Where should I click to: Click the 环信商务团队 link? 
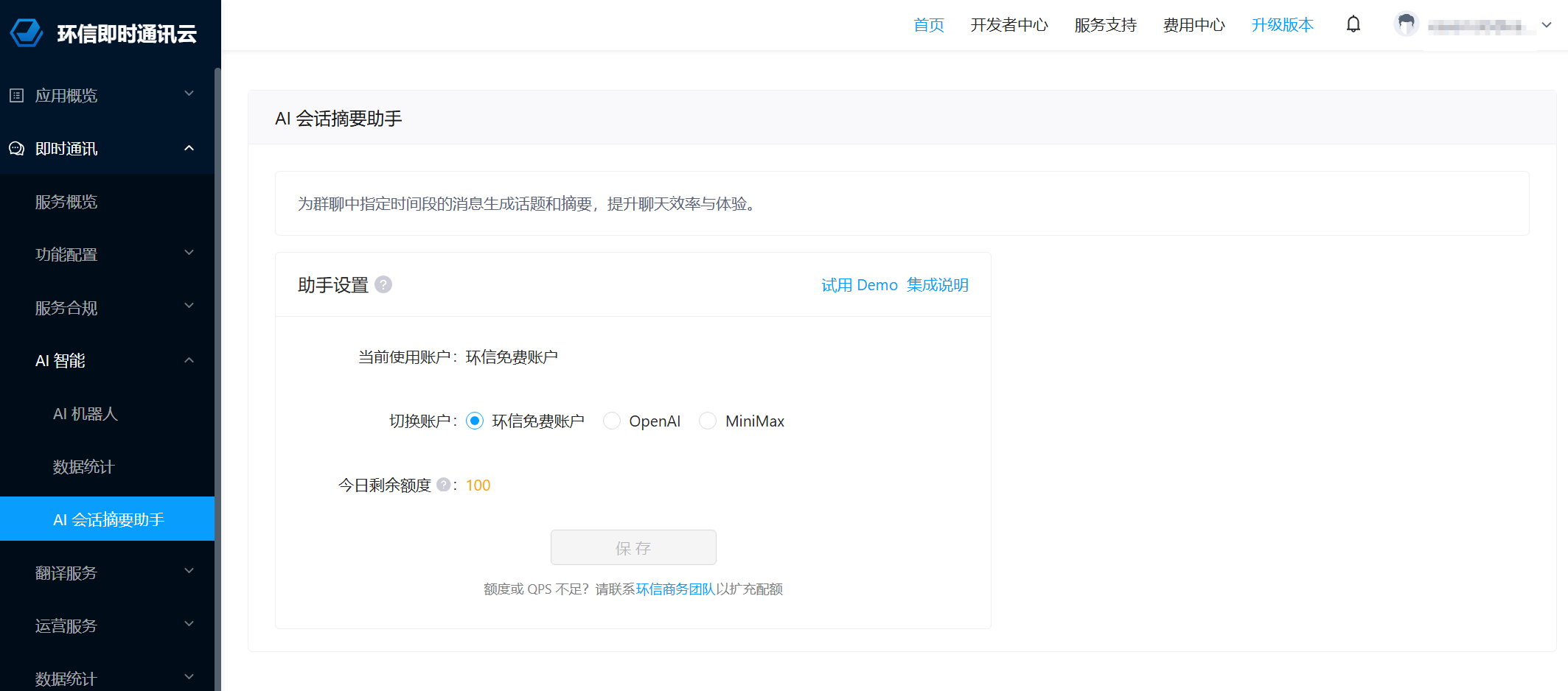[x=675, y=589]
